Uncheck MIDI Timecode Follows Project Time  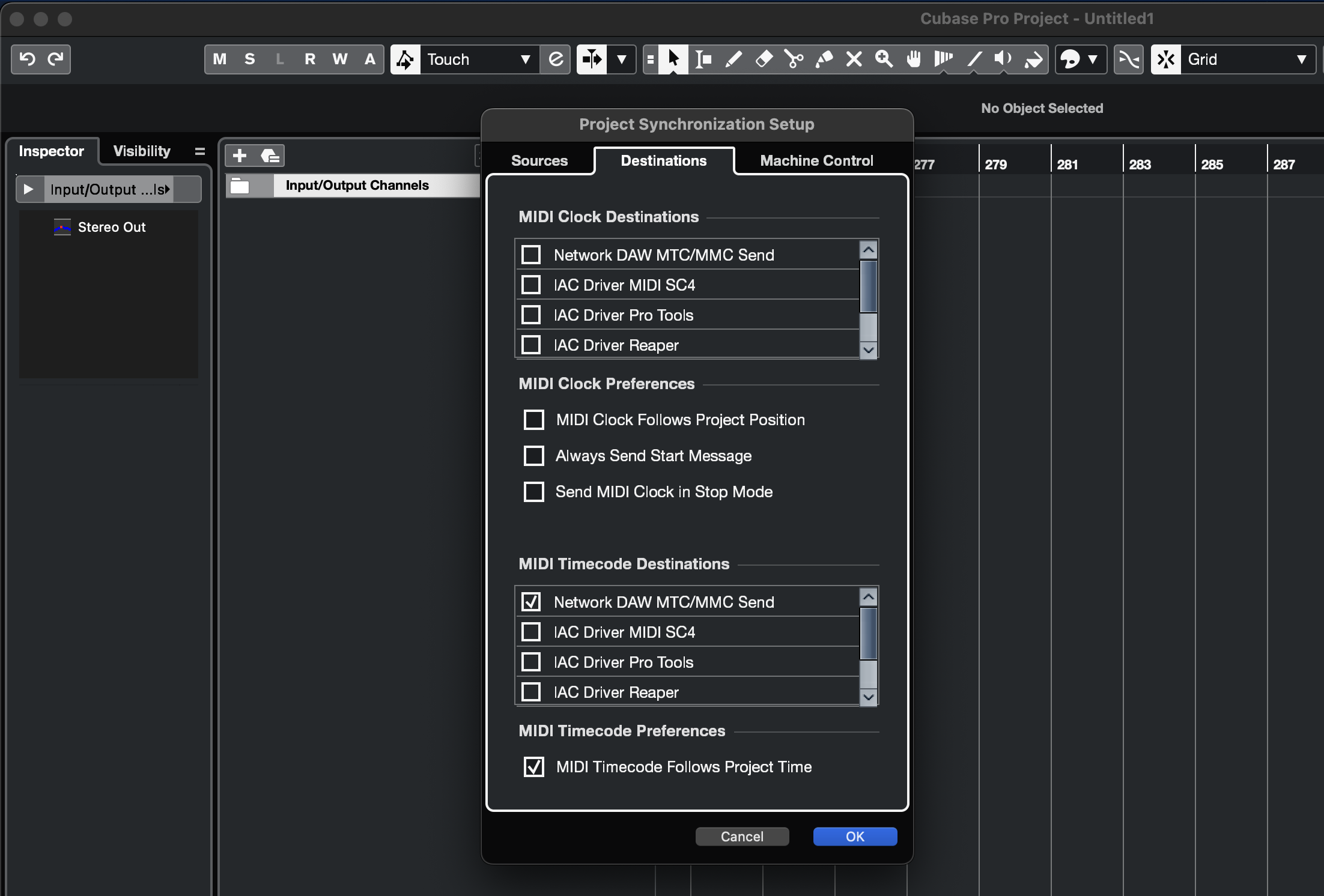pyautogui.click(x=533, y=767)
